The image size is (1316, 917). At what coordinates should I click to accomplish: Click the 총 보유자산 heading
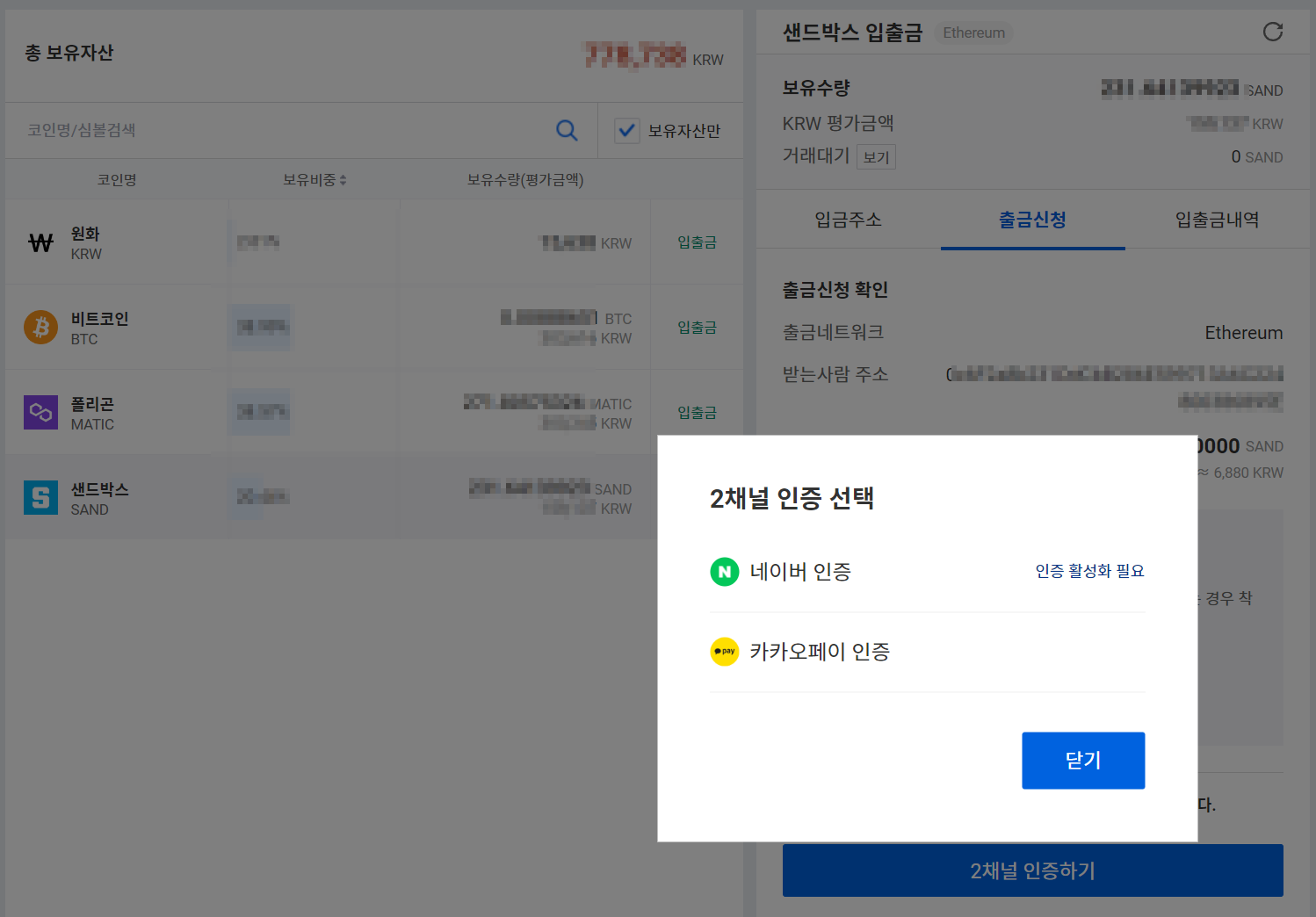69,53
